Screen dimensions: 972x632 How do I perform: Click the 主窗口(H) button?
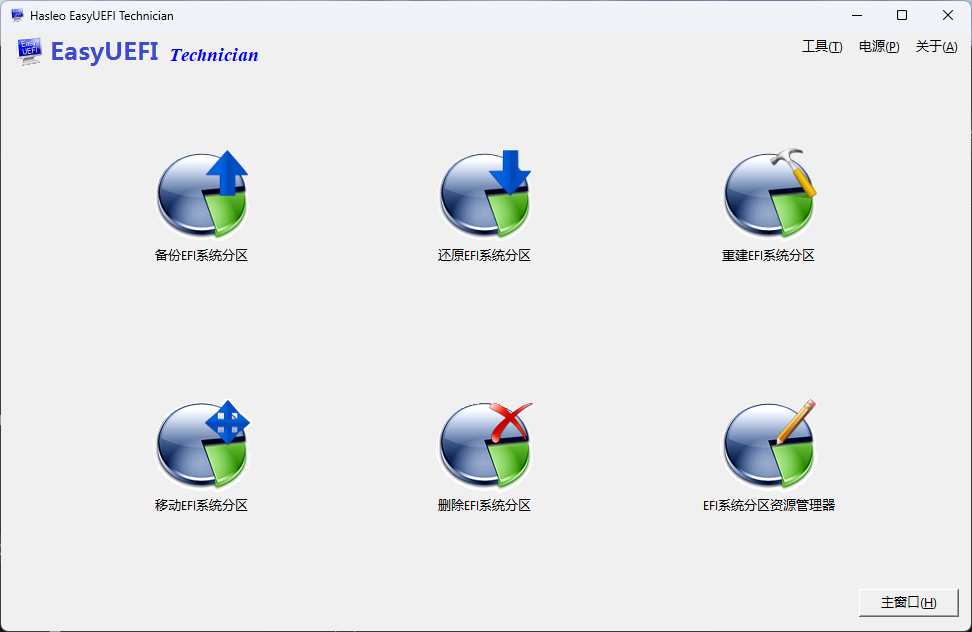[908, 602]
